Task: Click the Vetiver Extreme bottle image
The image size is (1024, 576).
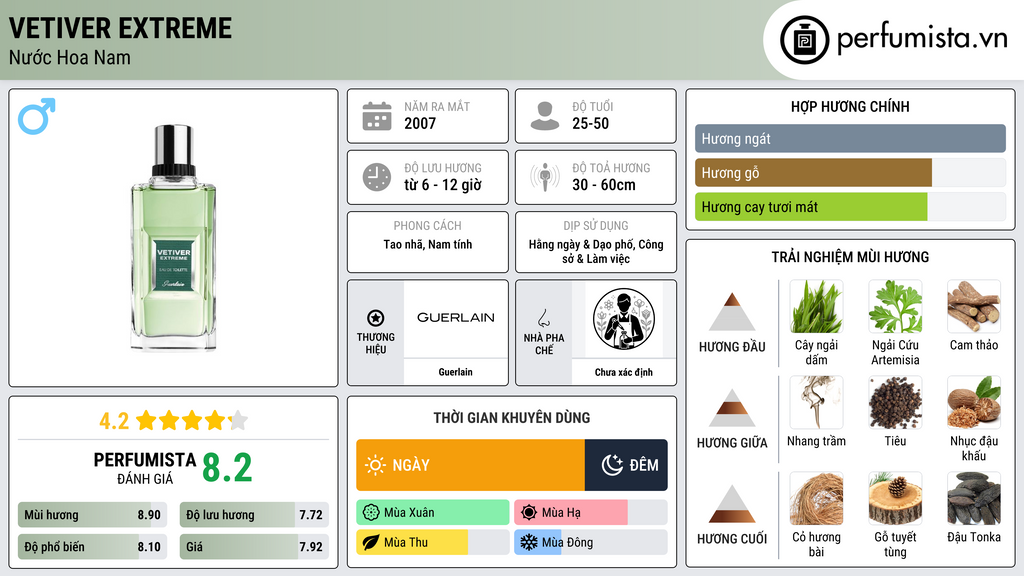Action: coord(174,238)
